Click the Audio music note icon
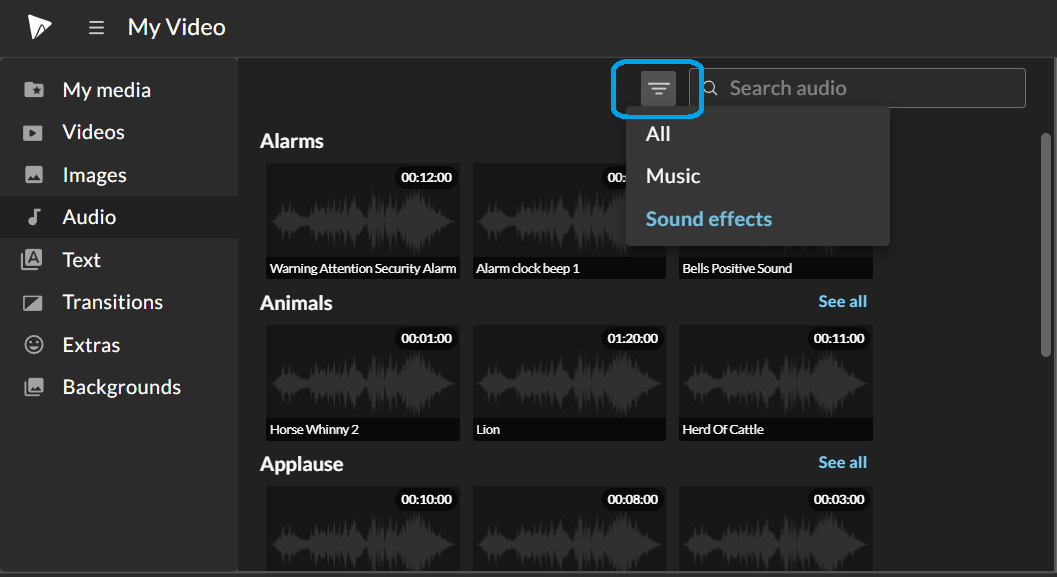Viewport: 1057px width, 577px height. [34, 217]
